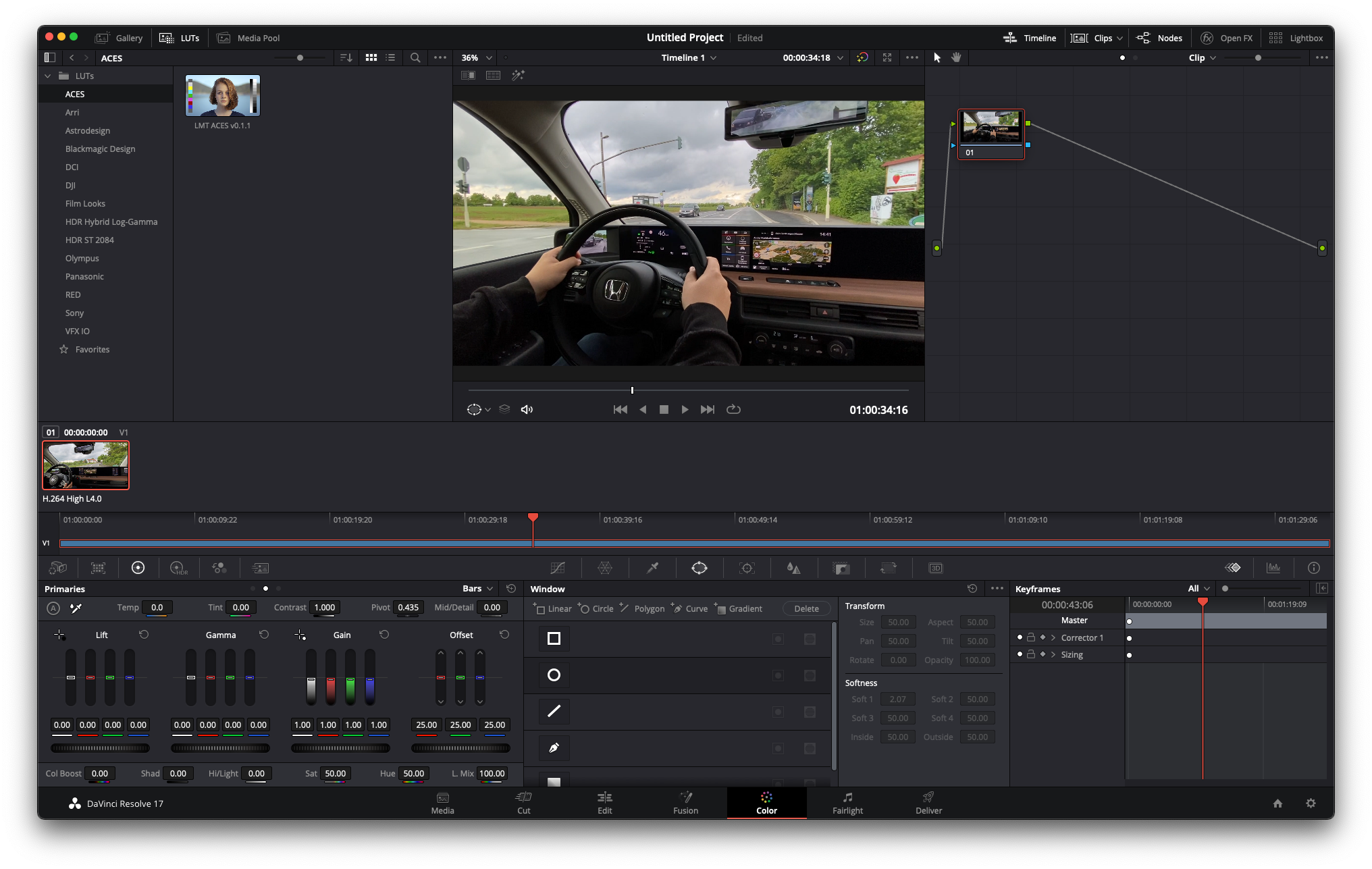Mute viewer audio with speaker icon
The height and width of the screenshot is (869, 1372).
pyautogui.click(x=527, y=409)
